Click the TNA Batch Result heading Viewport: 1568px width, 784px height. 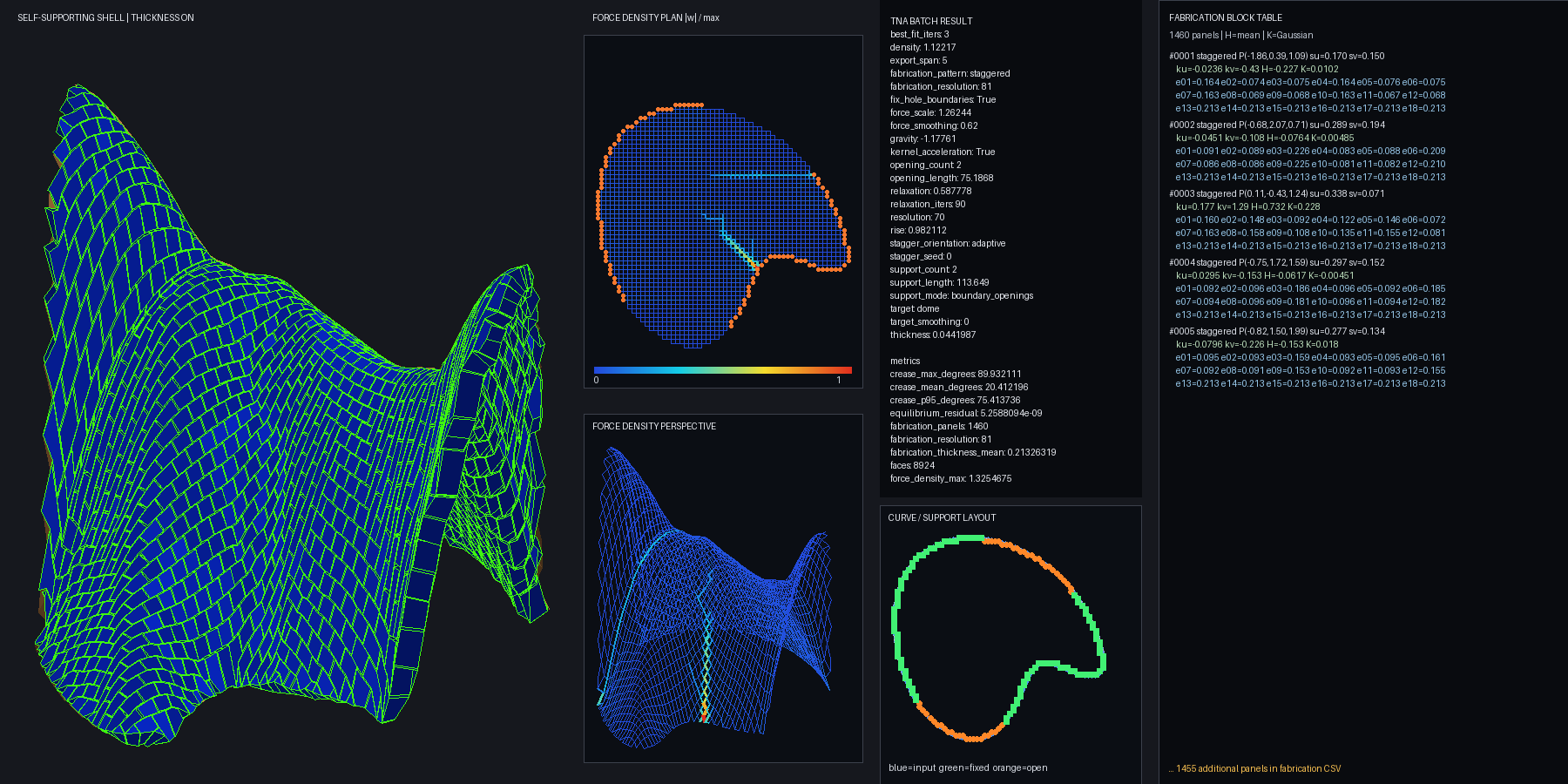(x=931, y=21)
